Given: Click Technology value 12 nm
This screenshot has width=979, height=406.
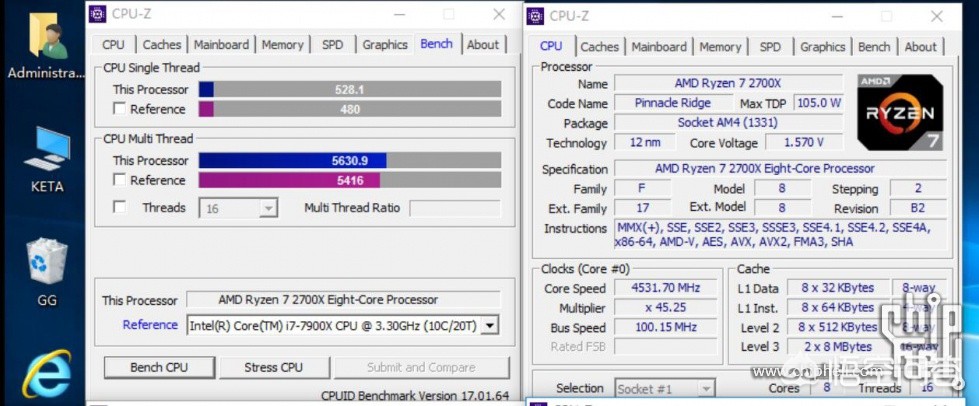Looking at the screenshot, I should pyautogui.click(x=645, y=142).
